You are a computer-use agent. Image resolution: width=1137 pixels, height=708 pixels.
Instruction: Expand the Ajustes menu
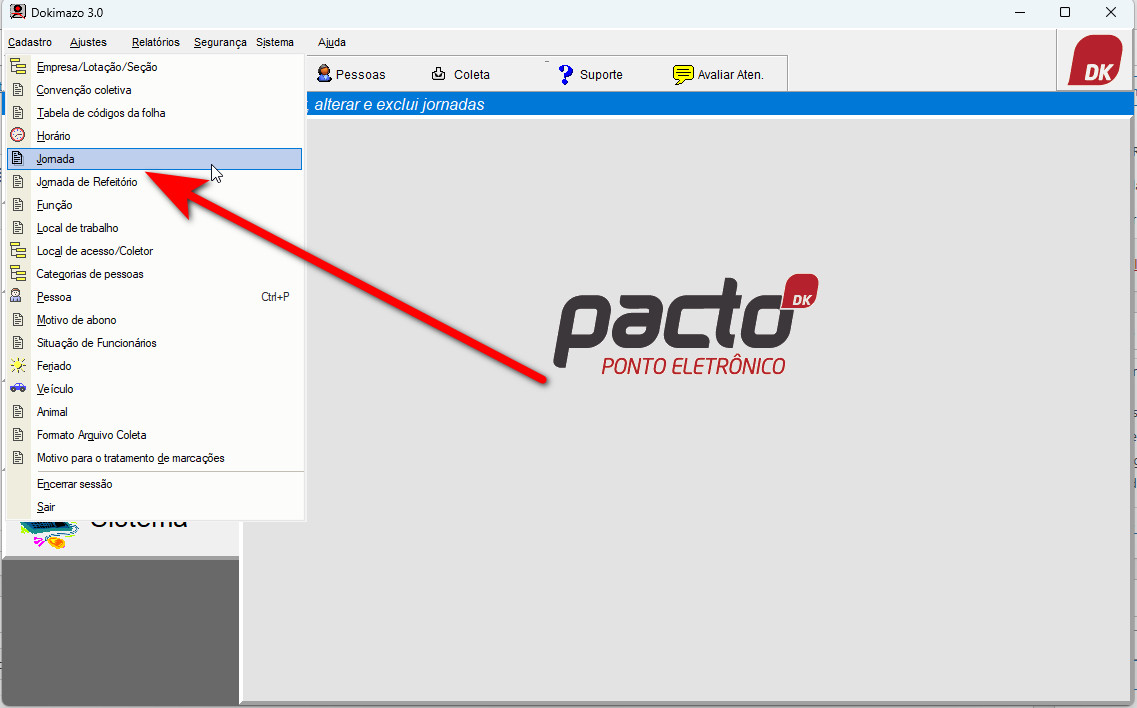pyautogui.click(x=88, y=42)
